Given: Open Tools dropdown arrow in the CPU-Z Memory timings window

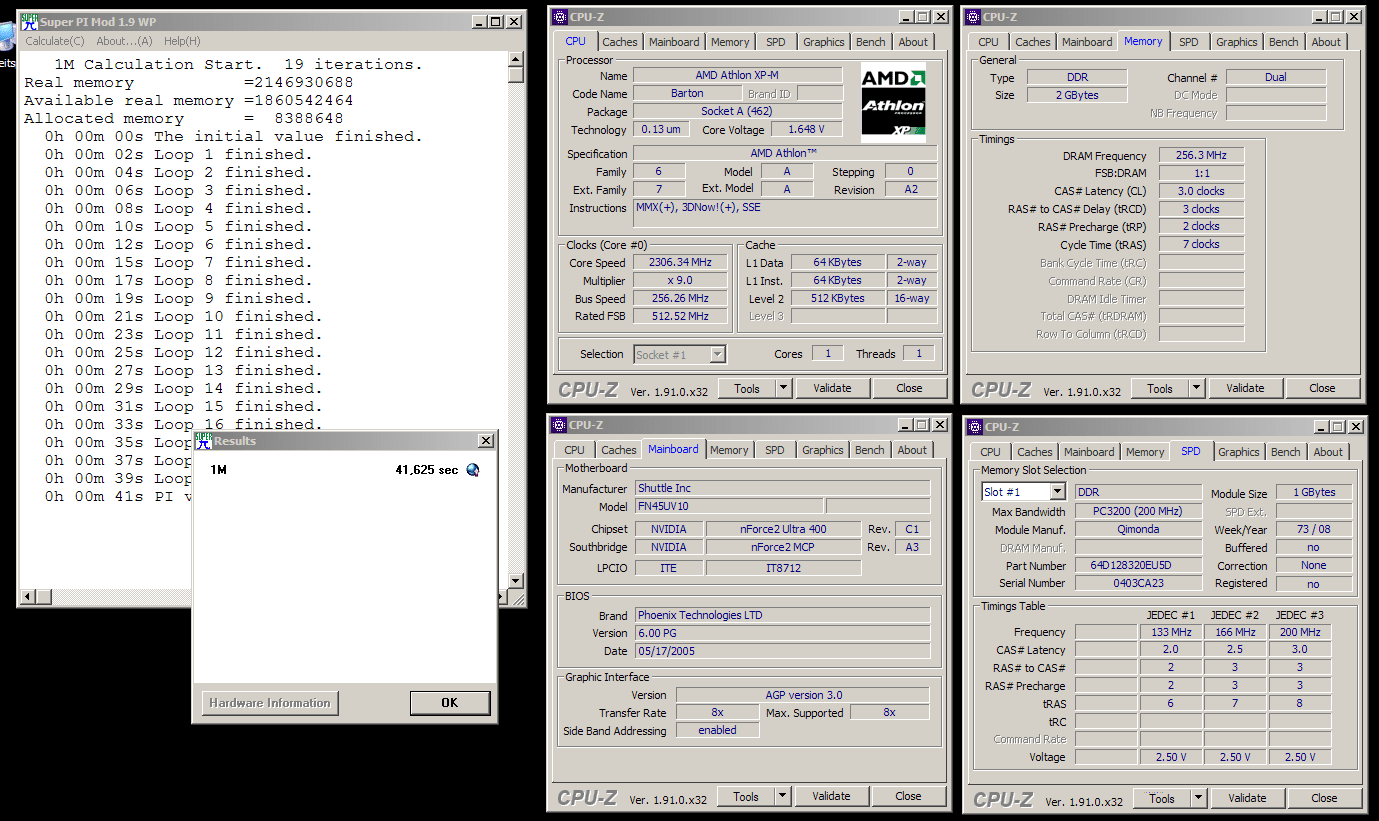Looking at the screenshot, I should [1196, 388].
